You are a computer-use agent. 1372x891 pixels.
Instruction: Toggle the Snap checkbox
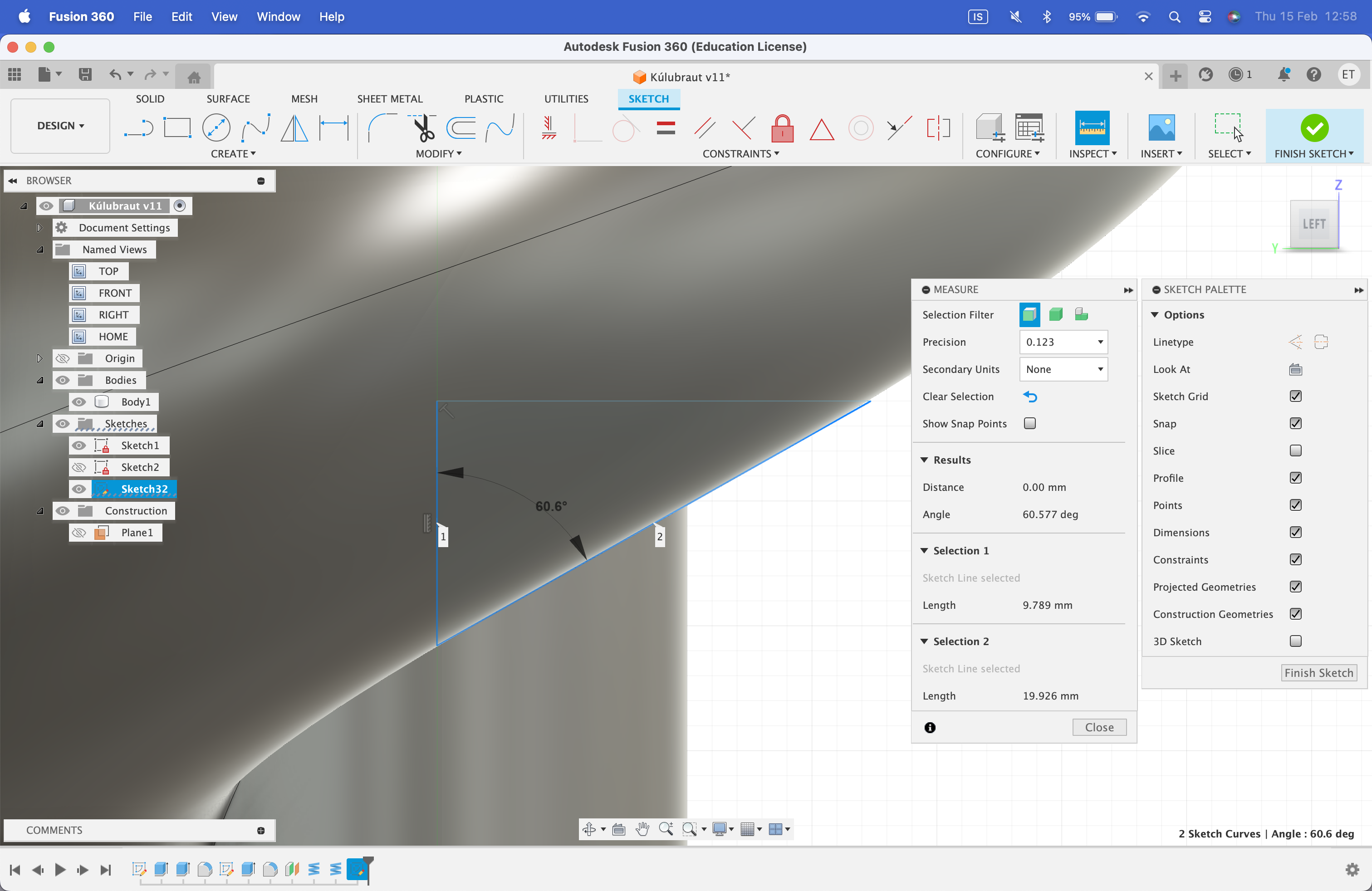click(1295, 424)
